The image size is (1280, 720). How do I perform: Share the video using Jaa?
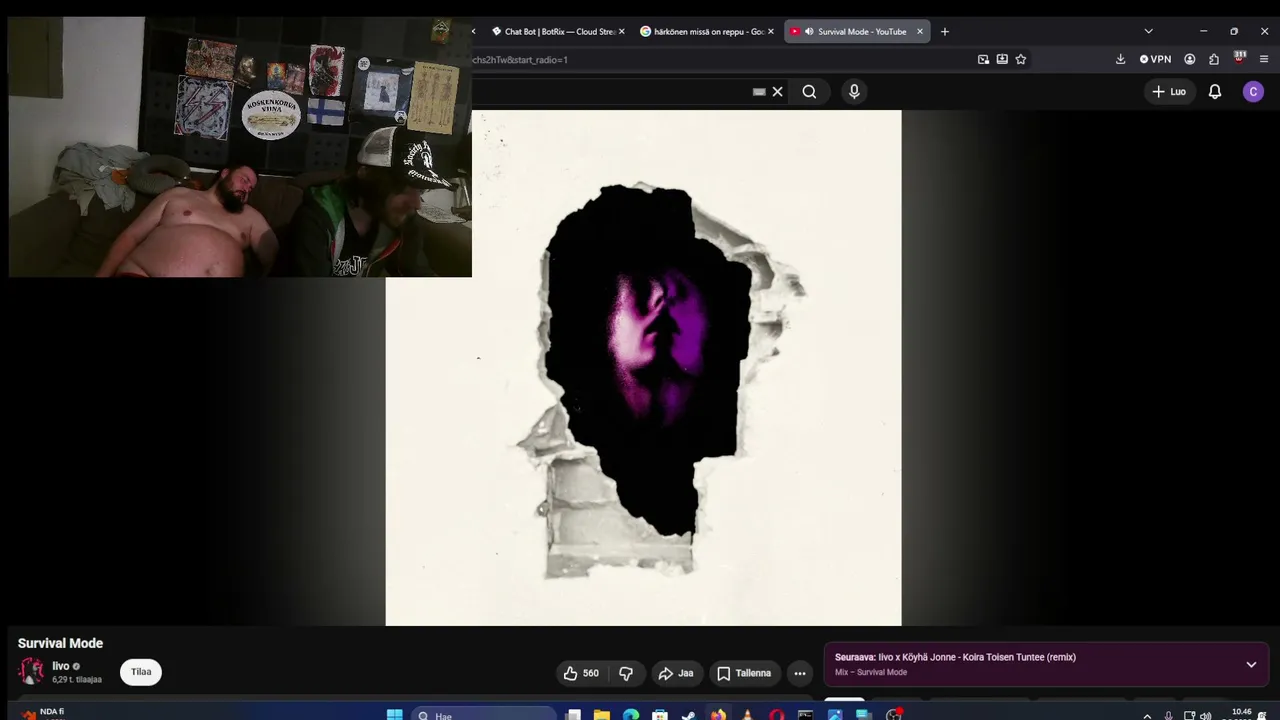(x=675, y=673)
